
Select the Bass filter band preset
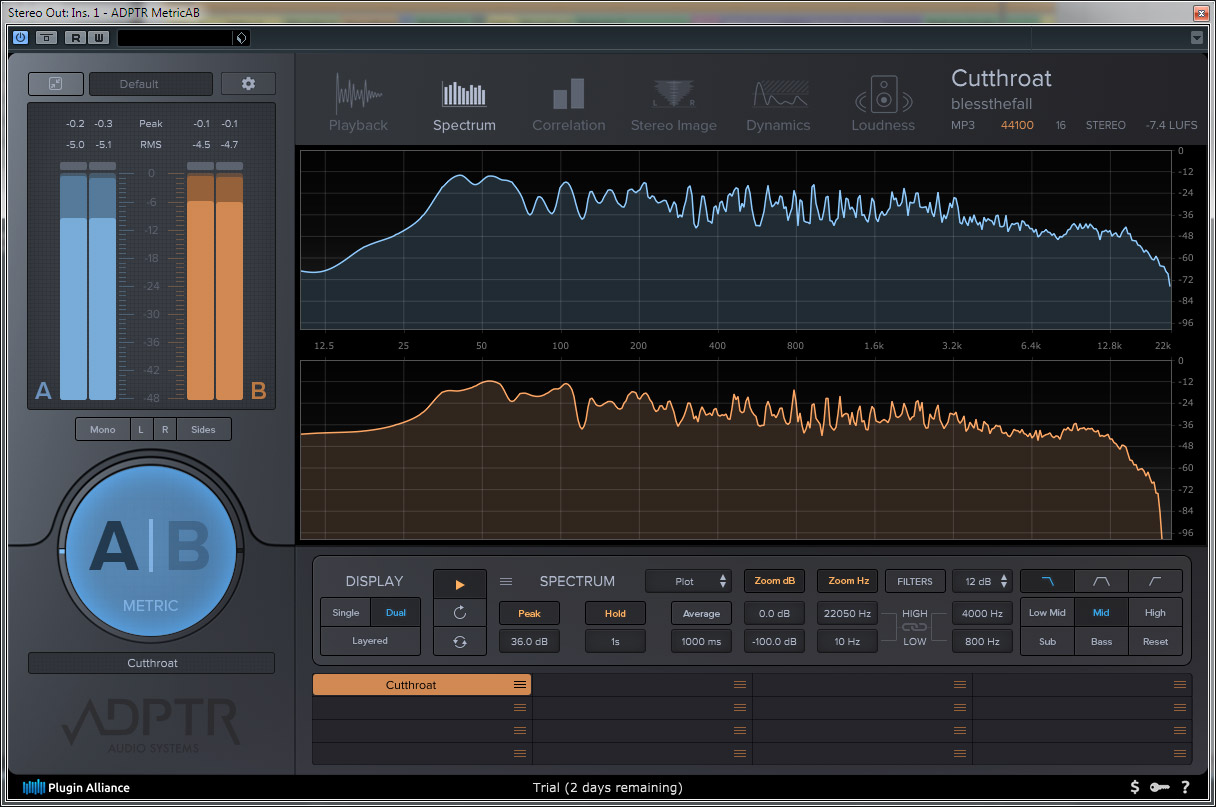tap(1101, 642)
